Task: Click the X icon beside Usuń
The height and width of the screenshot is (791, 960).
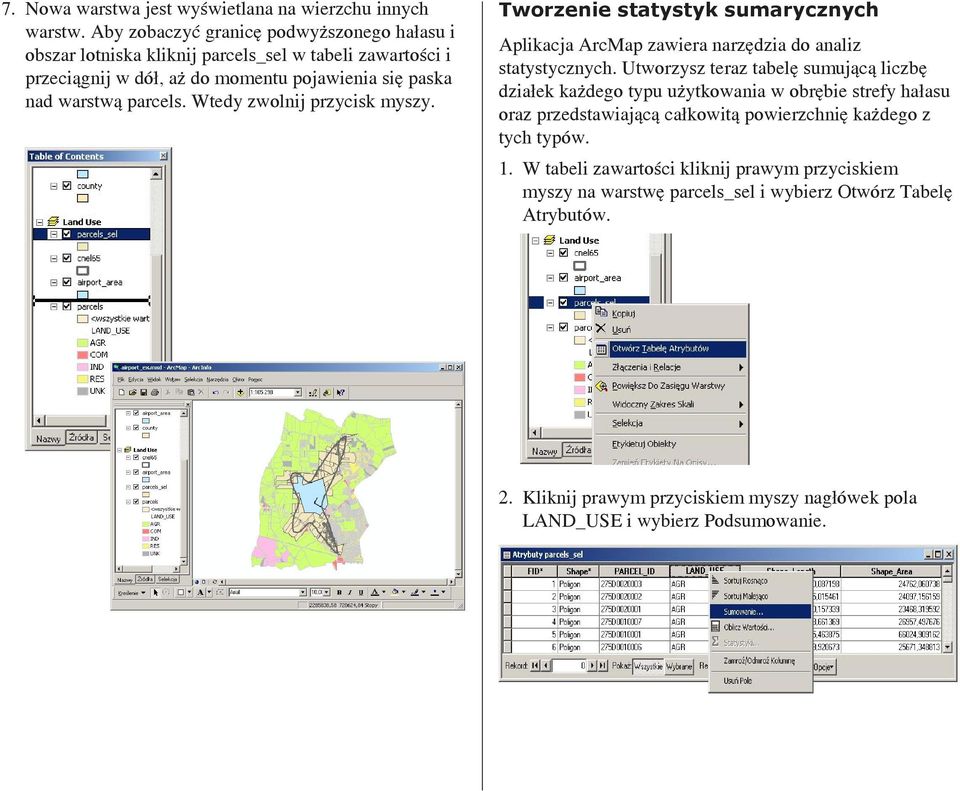Action: 601,329
